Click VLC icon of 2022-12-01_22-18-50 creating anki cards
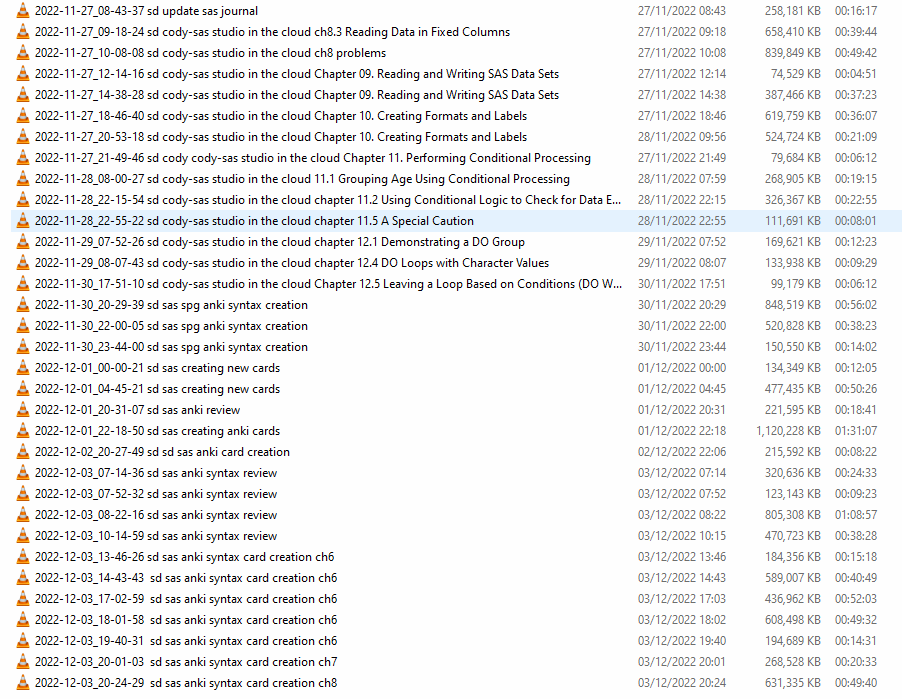Viewport: 902px width, 699px height. [23, 431]
